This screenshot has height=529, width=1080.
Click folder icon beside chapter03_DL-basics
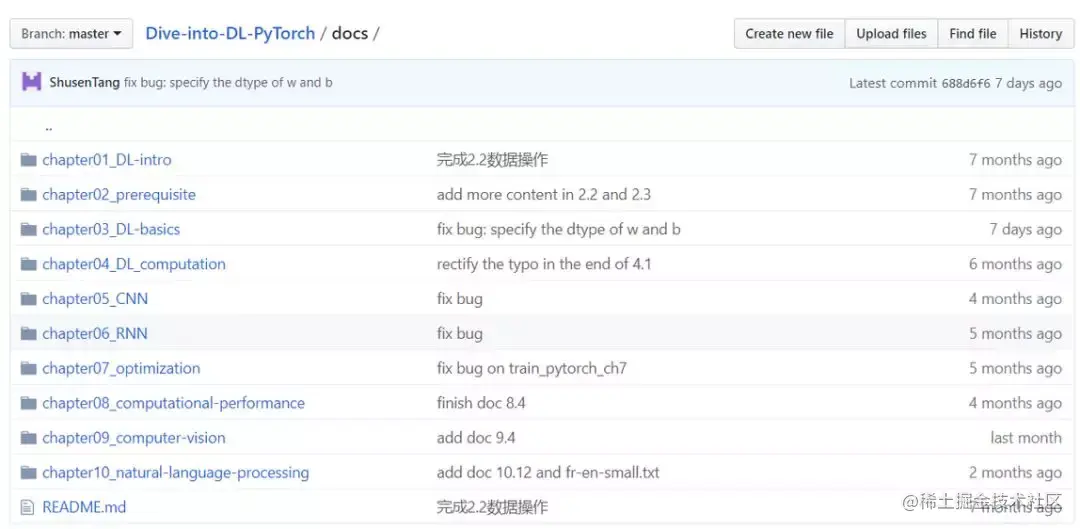pos(28,229)
